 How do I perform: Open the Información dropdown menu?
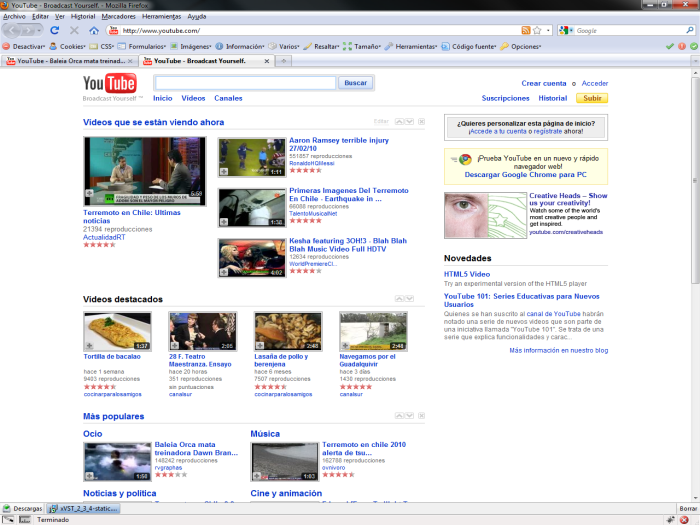pos(240,46)
